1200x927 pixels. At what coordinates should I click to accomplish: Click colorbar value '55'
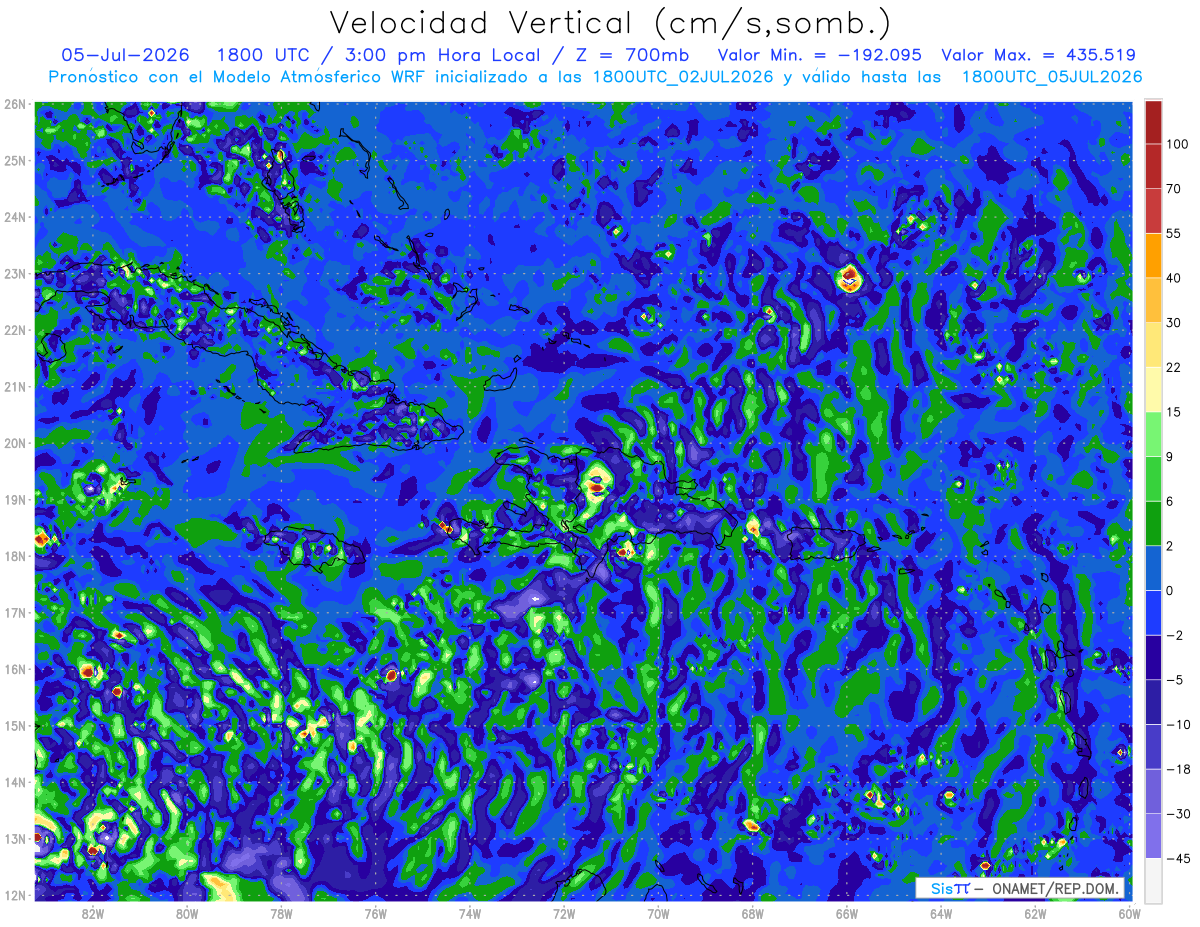[1174, 233]
